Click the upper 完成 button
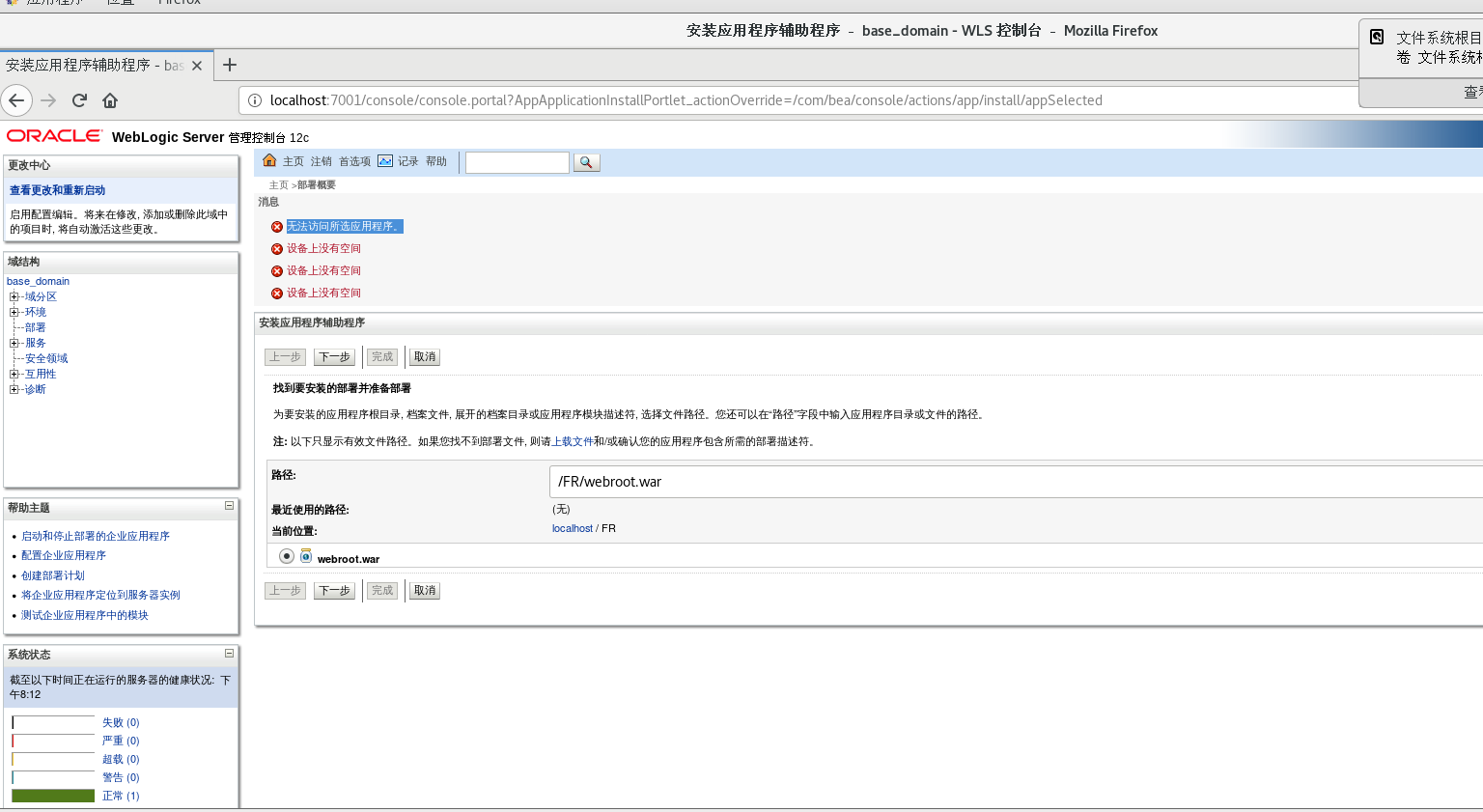This screenshot has height=812, width=1483. (x=382, y=357)
